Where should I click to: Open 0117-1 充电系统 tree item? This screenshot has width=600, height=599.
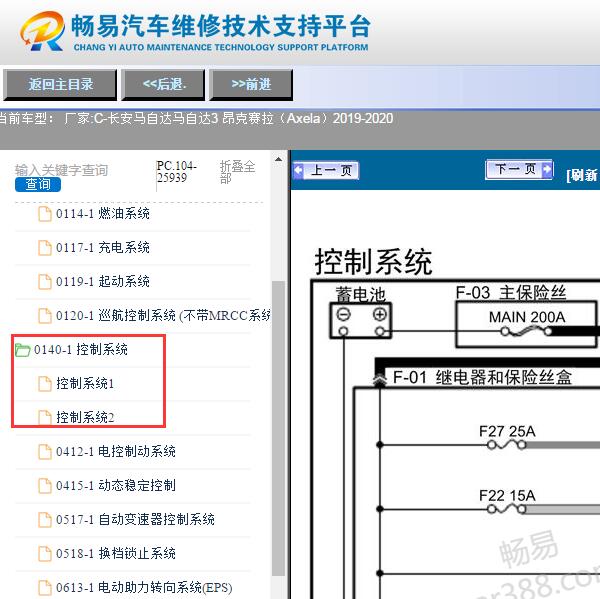click(x=103, y=248)
